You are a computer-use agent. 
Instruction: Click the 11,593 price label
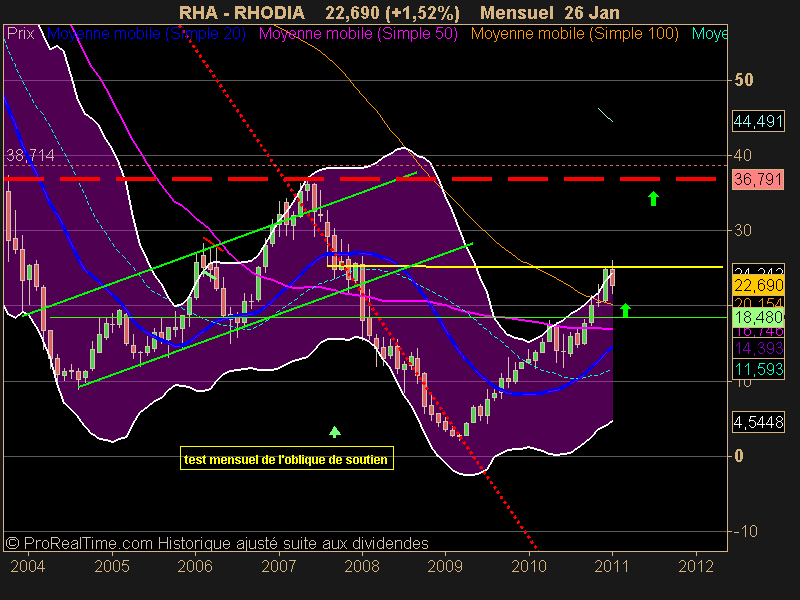coord(758,369)
